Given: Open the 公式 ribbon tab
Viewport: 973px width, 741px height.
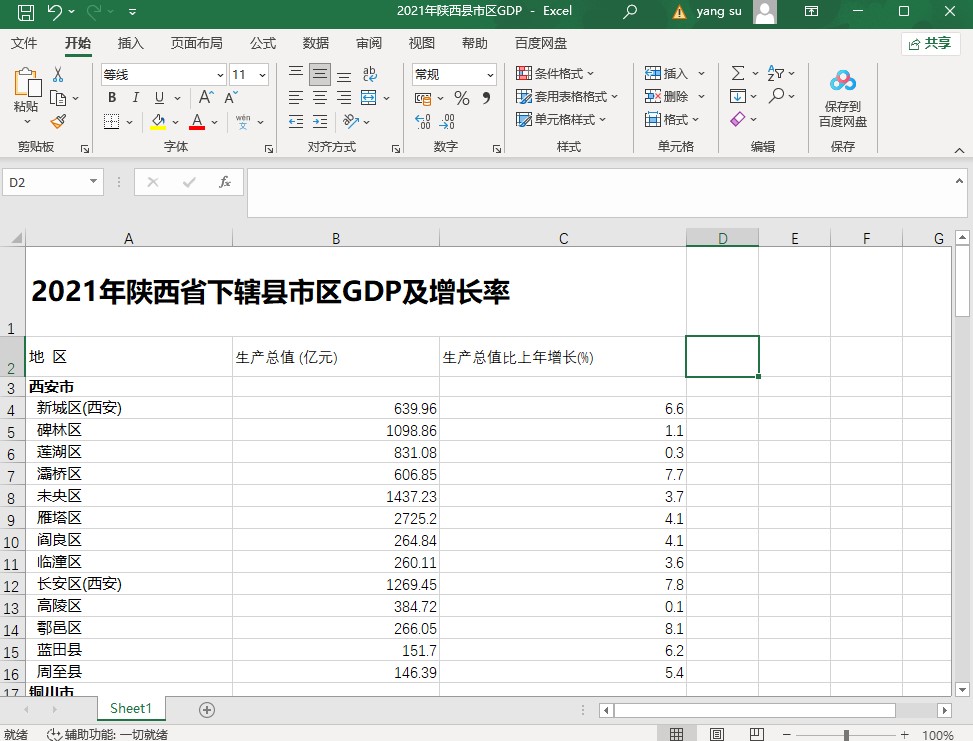Looking at the screenshot, I should (x=263, y=43).
